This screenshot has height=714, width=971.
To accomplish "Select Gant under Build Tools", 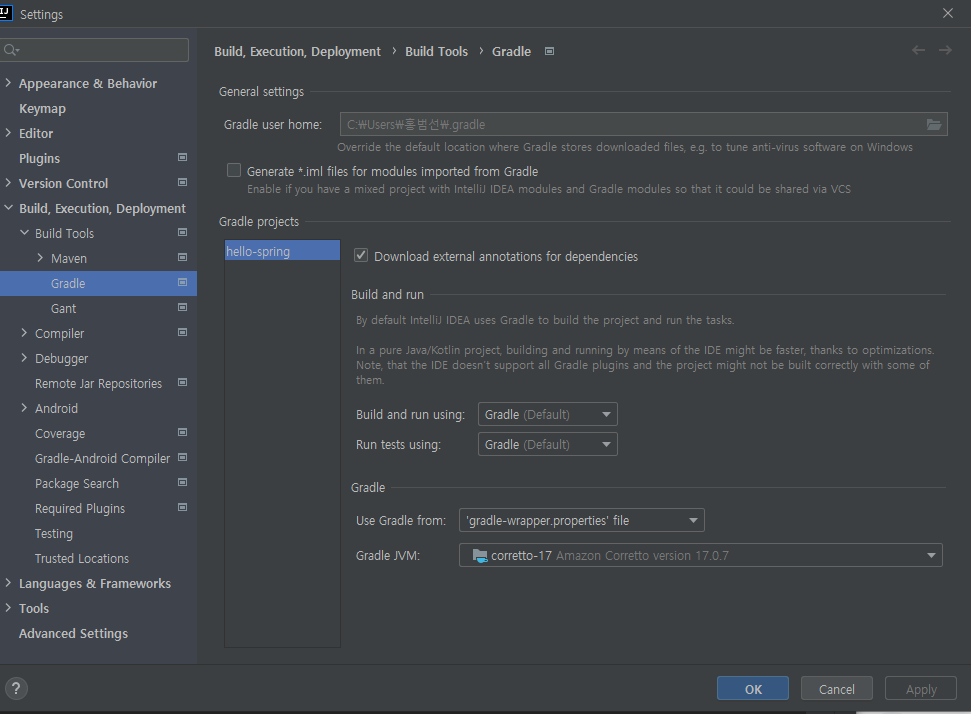I will coord(63,308).
